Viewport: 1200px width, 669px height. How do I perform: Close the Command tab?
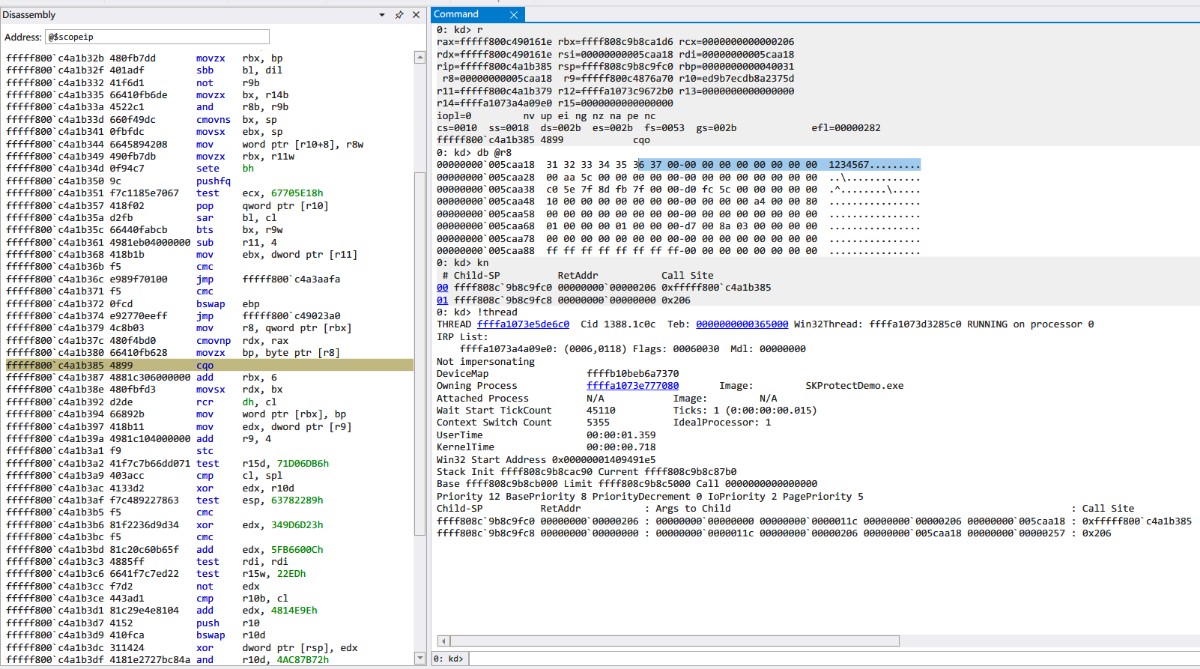(x=514, y=14)
